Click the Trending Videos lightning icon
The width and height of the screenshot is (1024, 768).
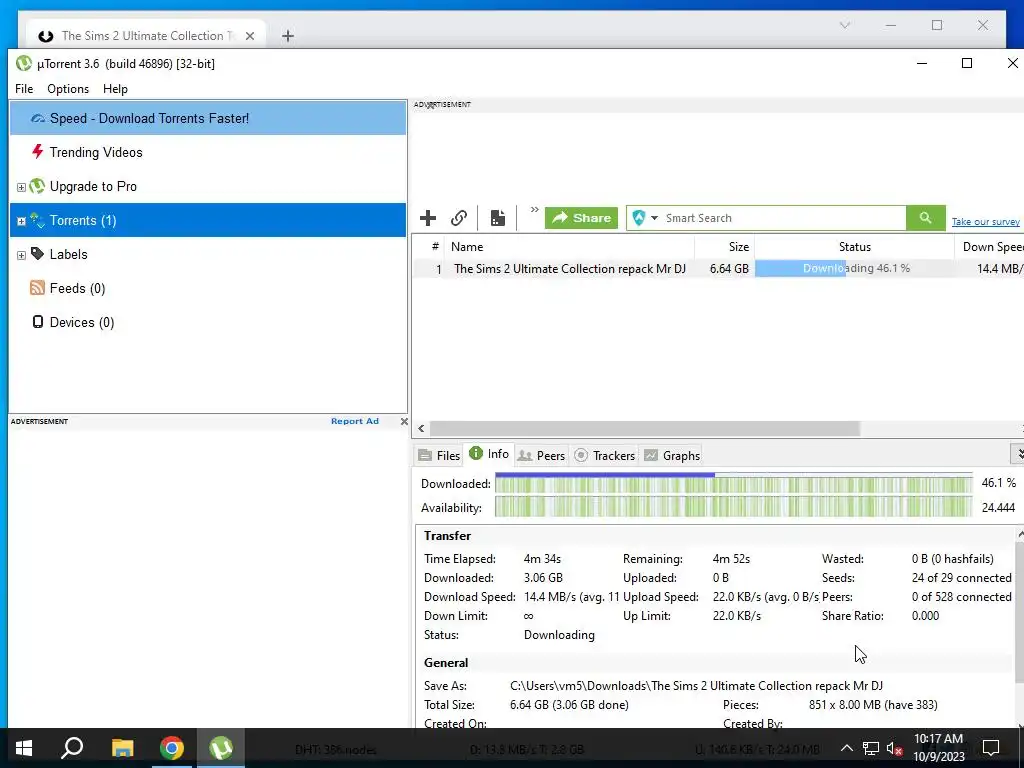click(37, 152)
